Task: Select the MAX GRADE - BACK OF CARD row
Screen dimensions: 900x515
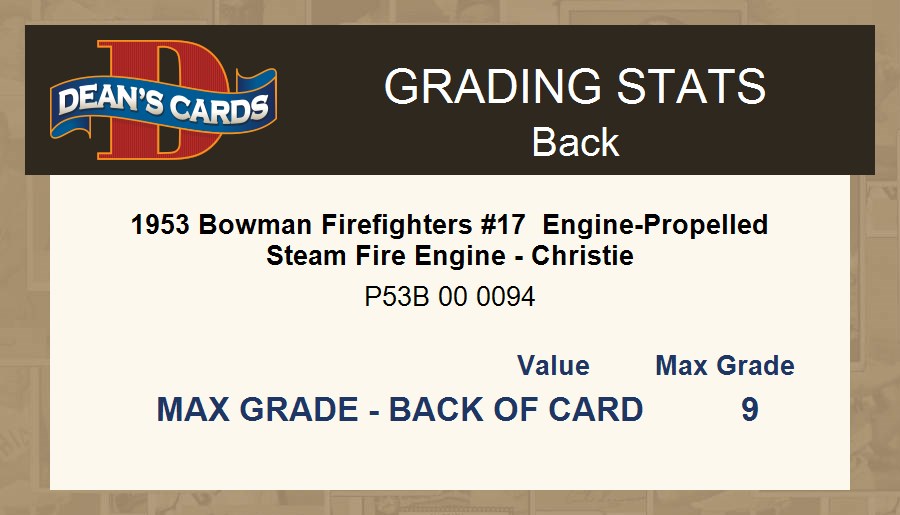Action: [x=399, y=410]
